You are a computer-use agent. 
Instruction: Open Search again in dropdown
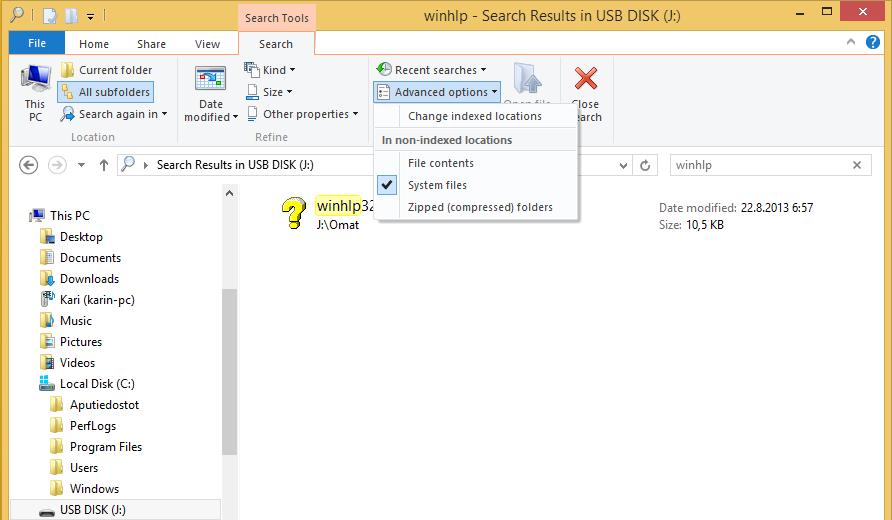tap(114, 114)
